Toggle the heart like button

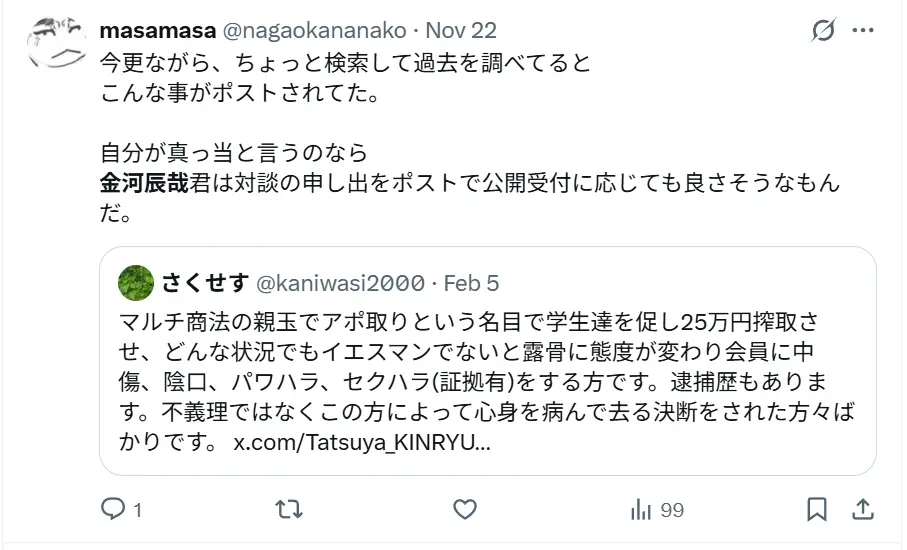(465, 510)
